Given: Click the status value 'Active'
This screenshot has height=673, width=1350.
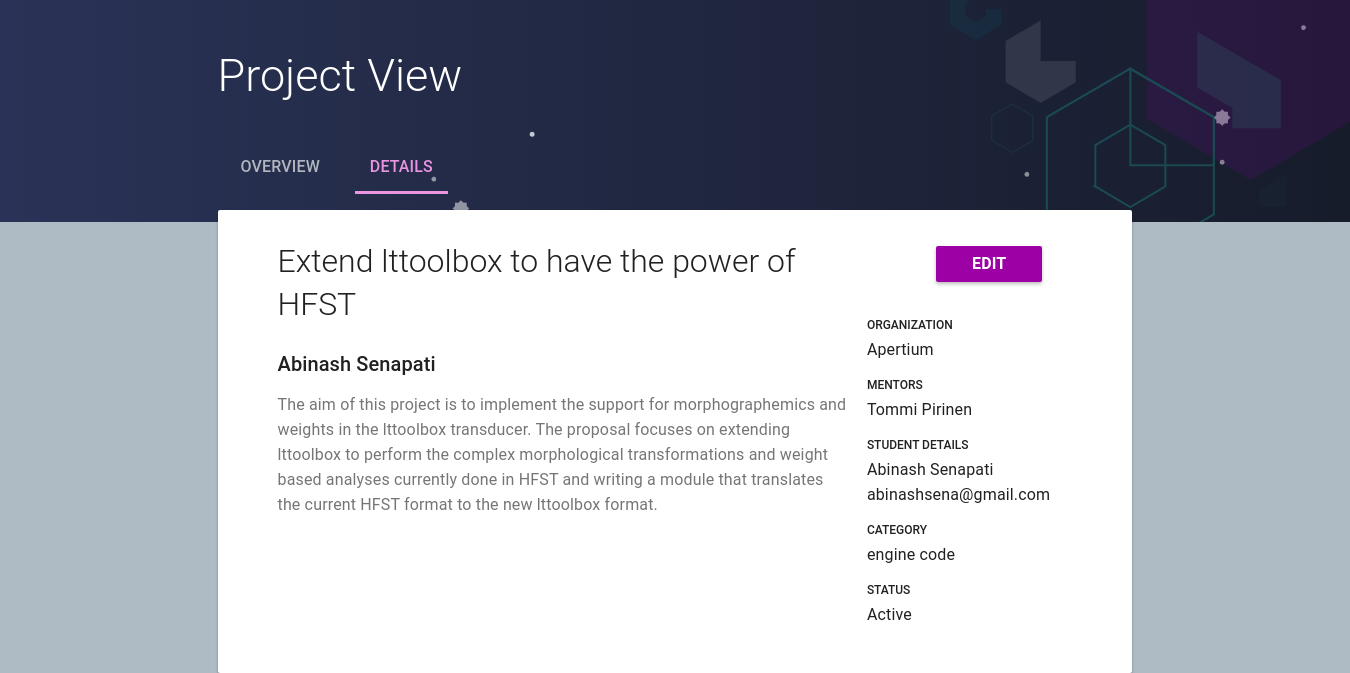Looking at the screenshot, I should tap(889, 614).
